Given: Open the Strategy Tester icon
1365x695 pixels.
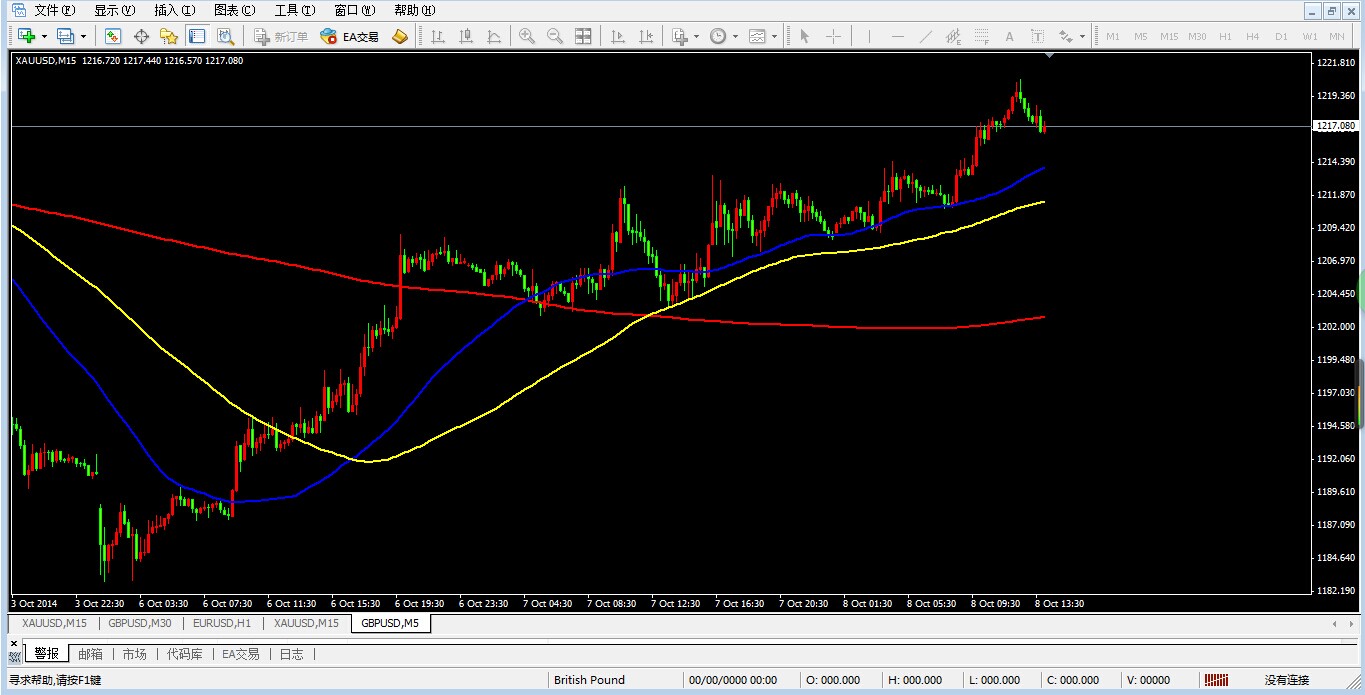Looking at the screenshot, I should pyautogui.click(x=226, y=36).
